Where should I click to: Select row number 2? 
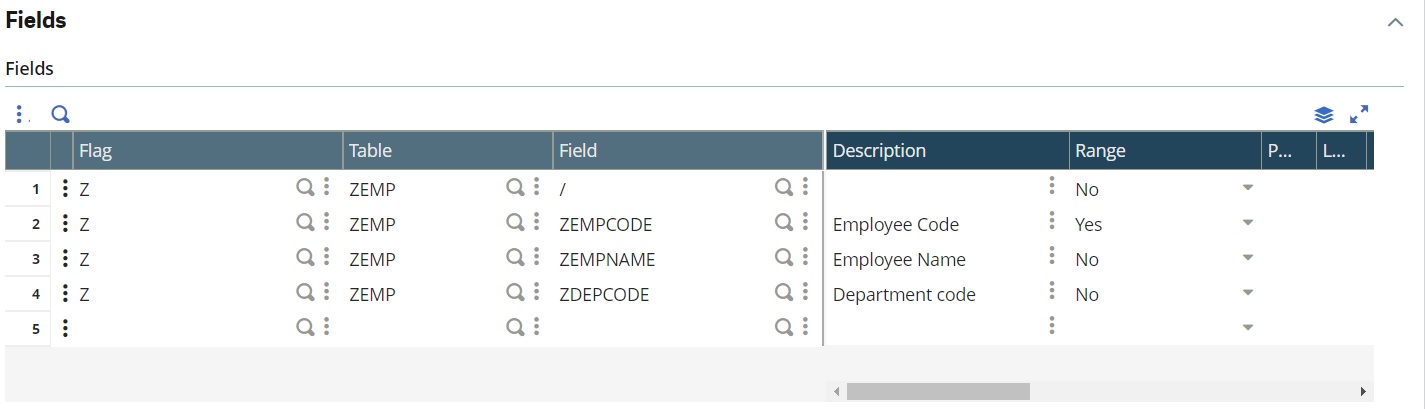(35, 225)
